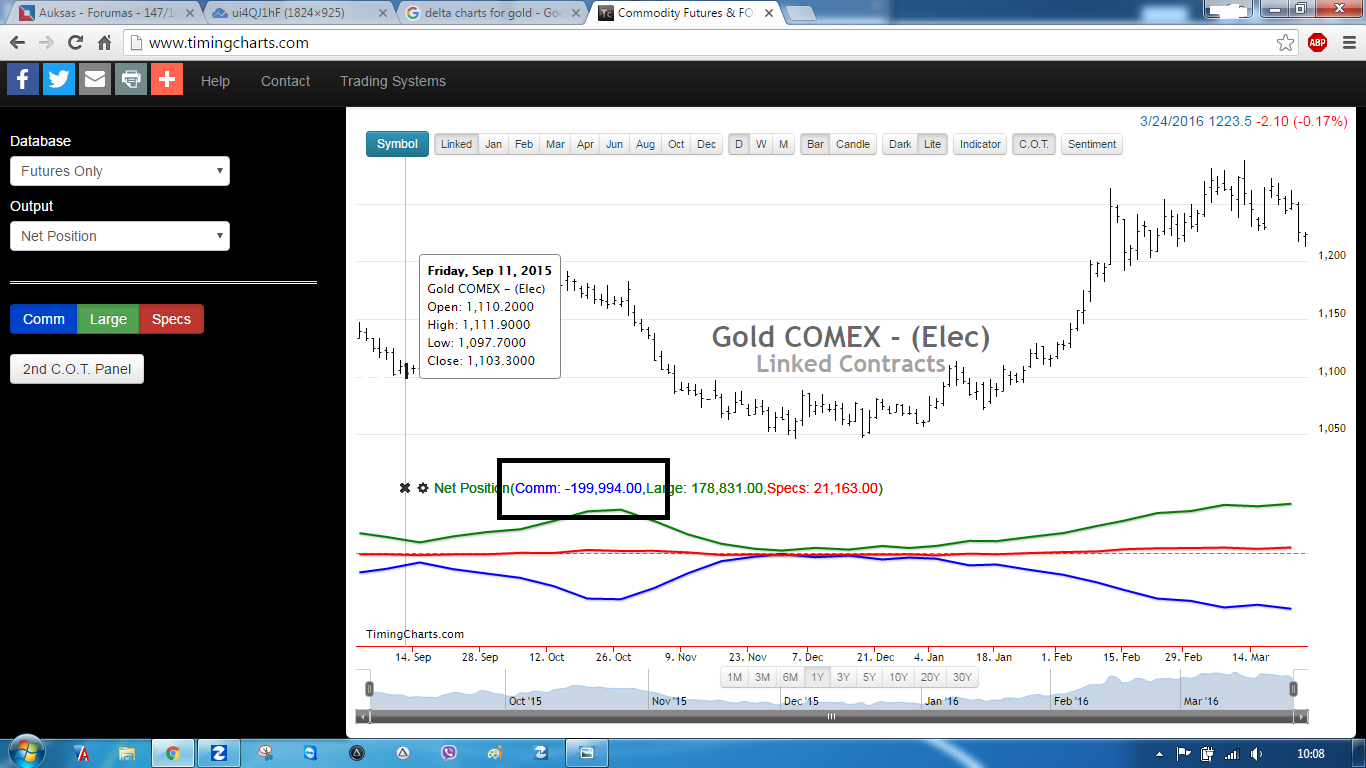Select Candle chart style
This screenshot has width=1366, height=768.
point(853,144)
